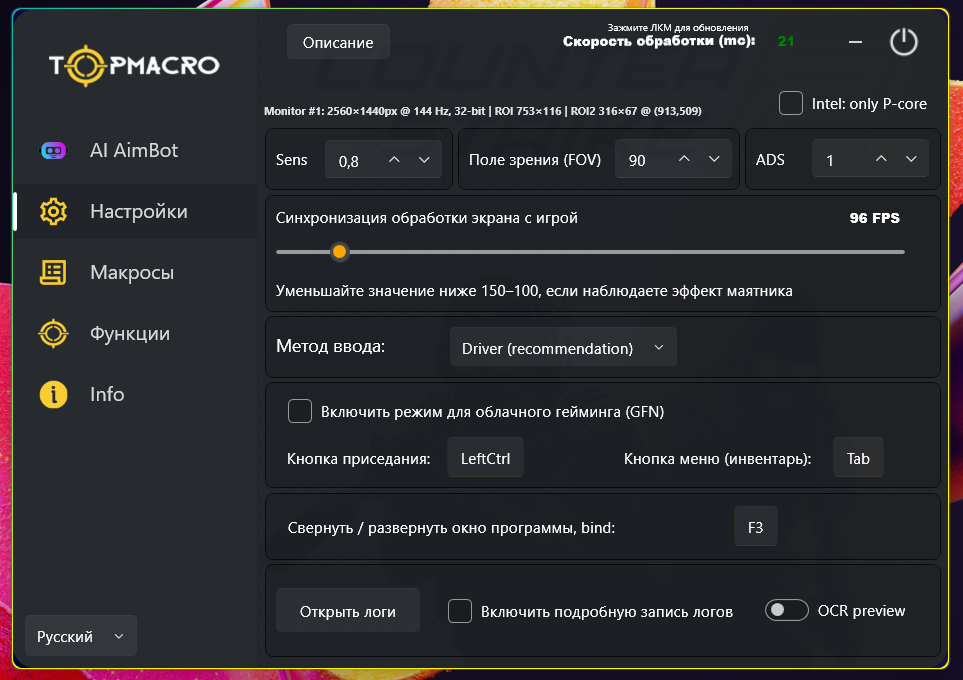Click the Настройки gear icon
Viewport: 963px width, 680px height.
coord(53,212)
